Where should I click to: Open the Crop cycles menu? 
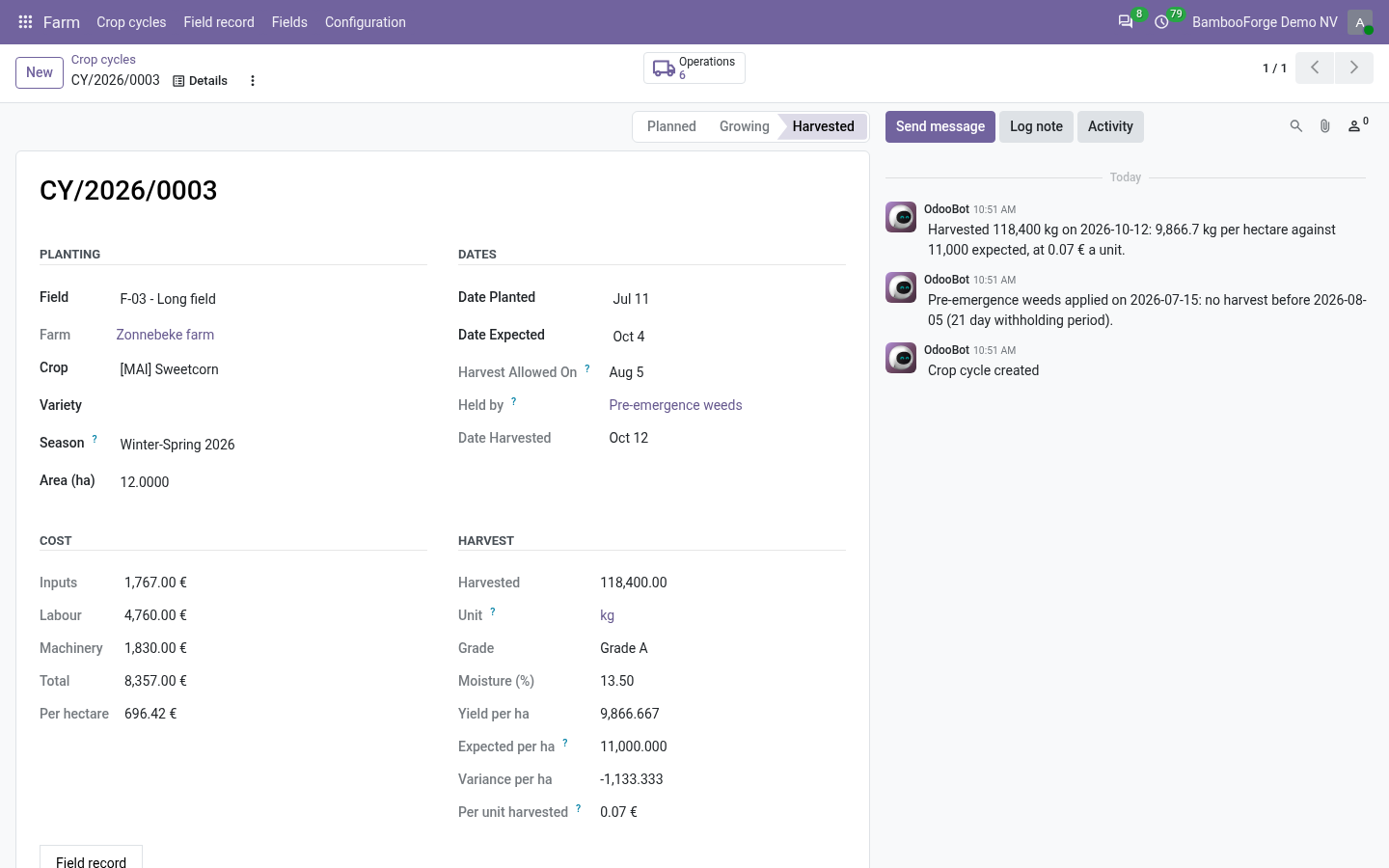pos(131,22)
